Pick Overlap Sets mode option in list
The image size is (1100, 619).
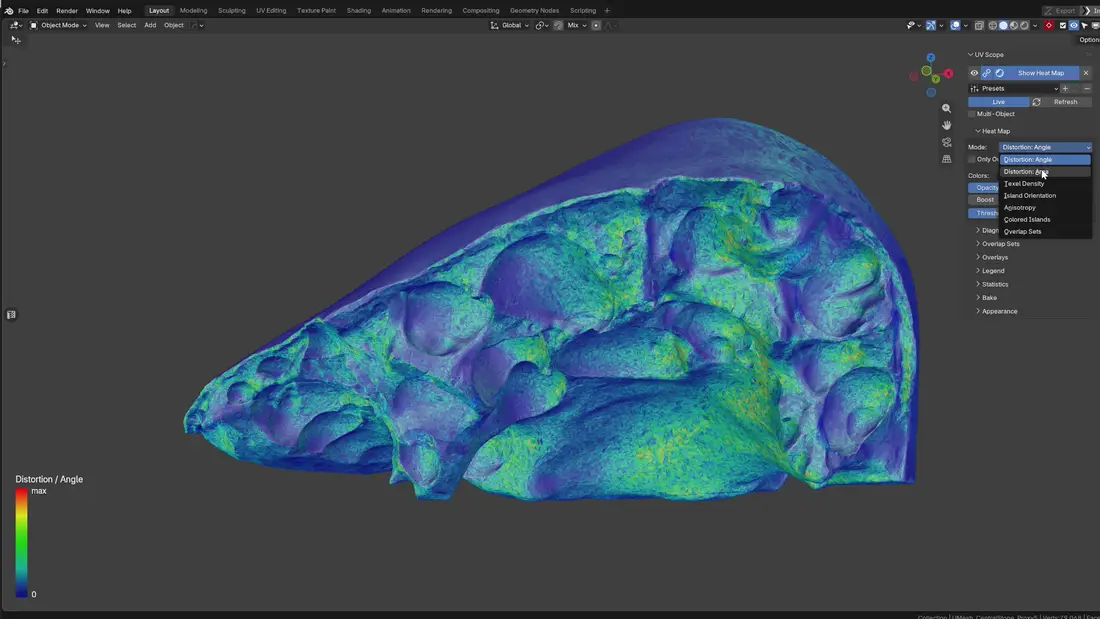[x=1045, y=232]
